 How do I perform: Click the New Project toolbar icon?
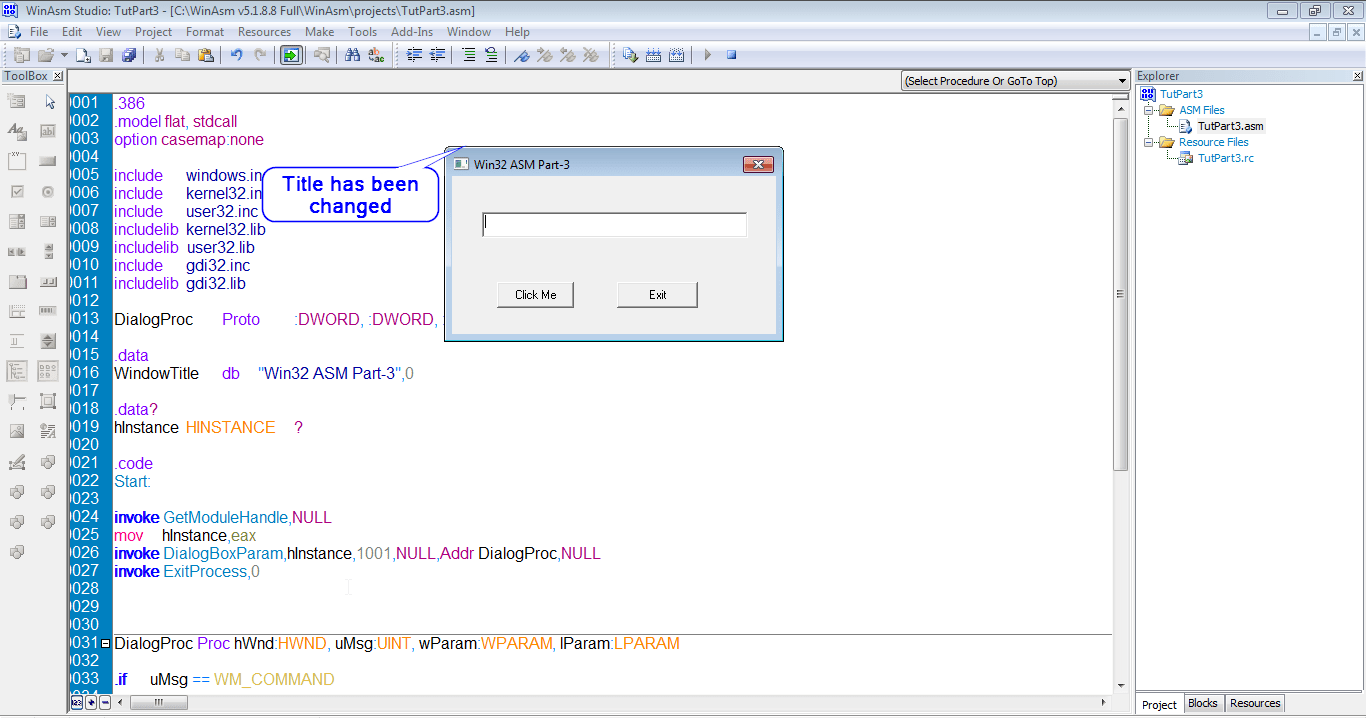coord(22,55)
